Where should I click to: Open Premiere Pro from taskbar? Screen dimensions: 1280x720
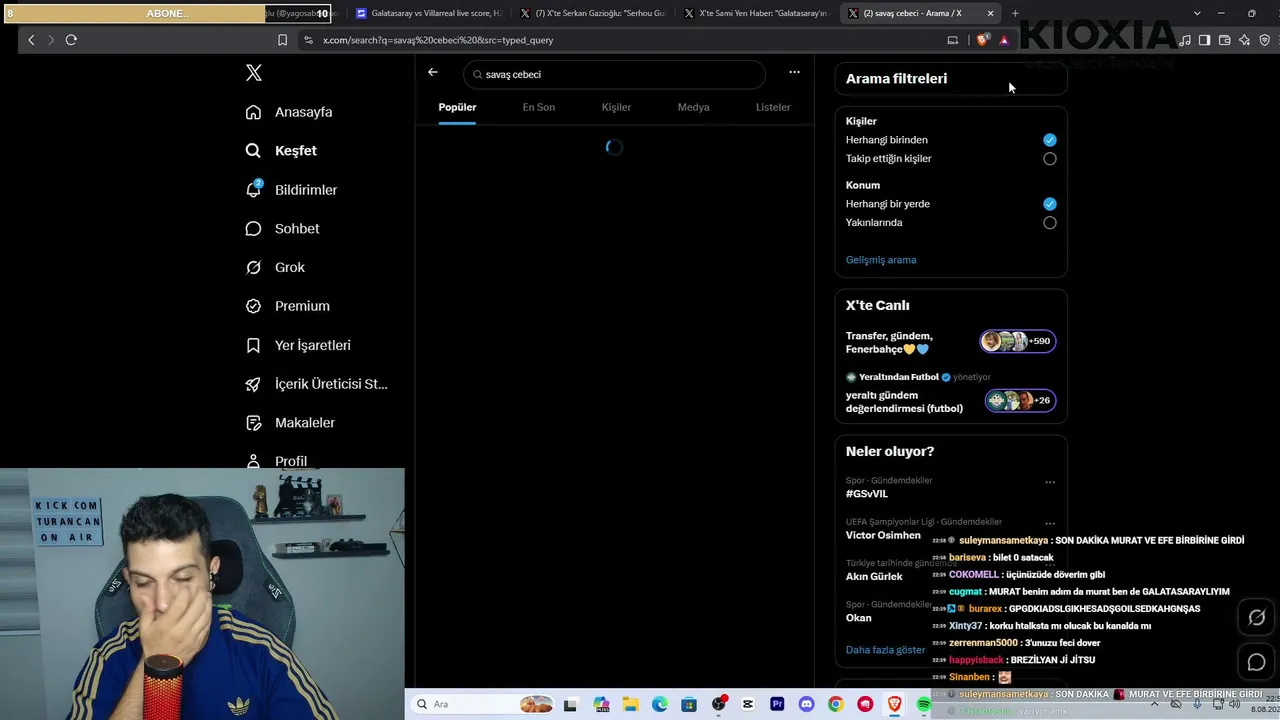[x=777, y=705]
